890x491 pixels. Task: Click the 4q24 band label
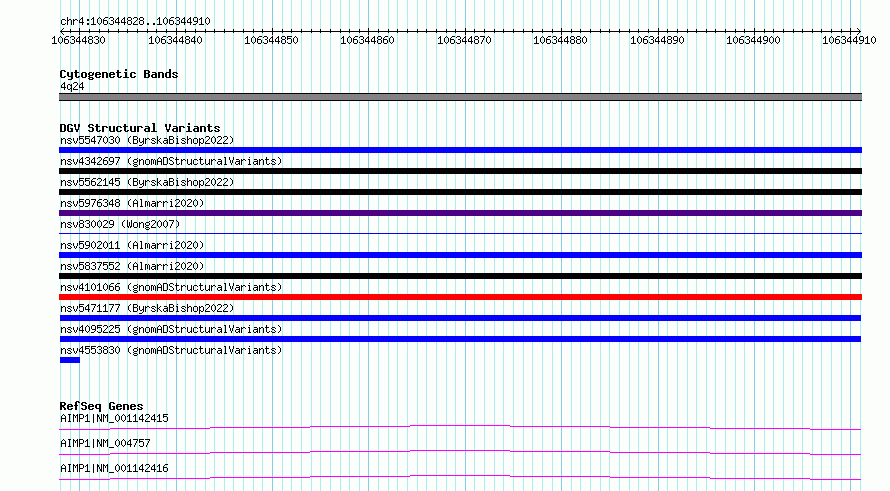point(72,86)
